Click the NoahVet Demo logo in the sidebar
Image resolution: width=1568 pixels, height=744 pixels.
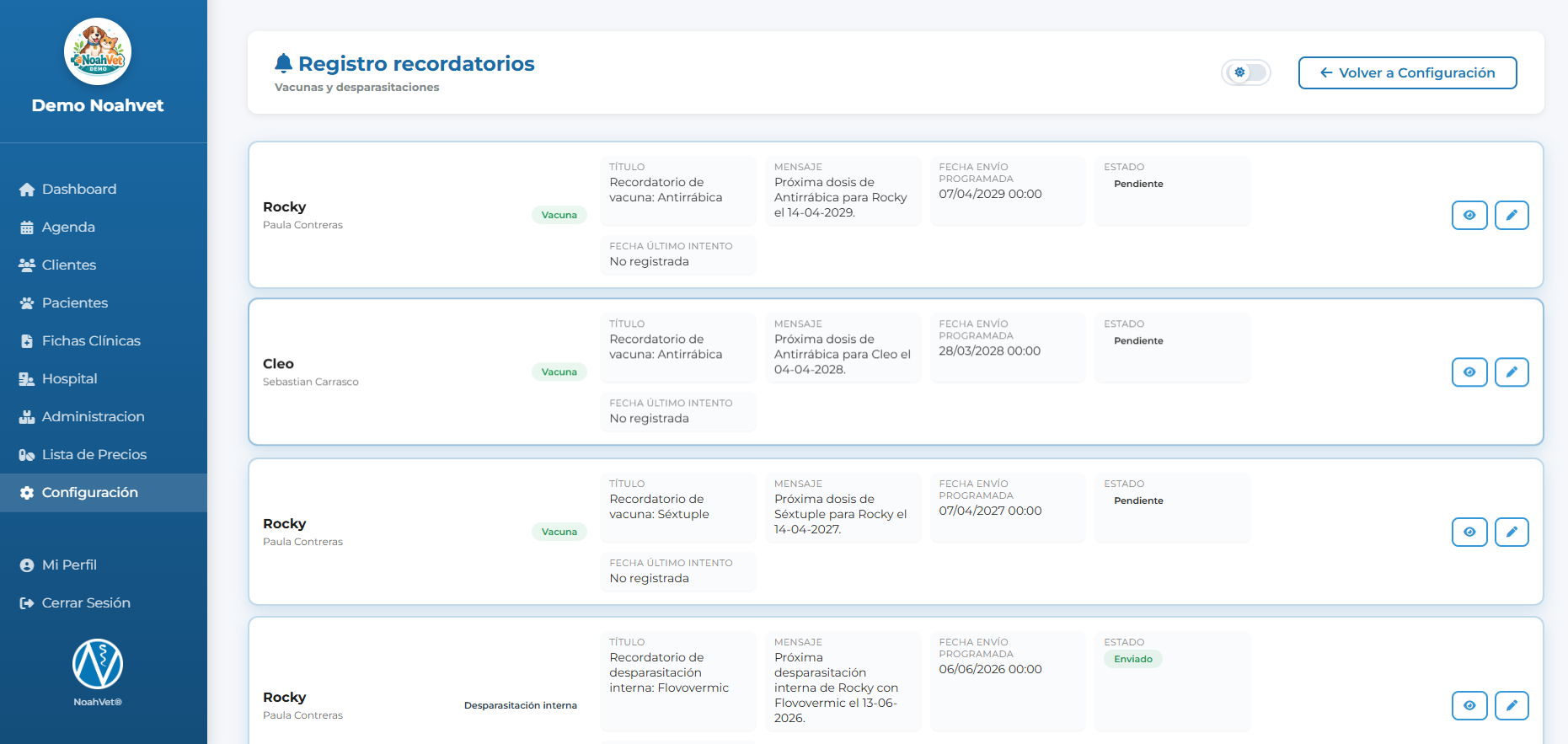[x=98, y=51]
